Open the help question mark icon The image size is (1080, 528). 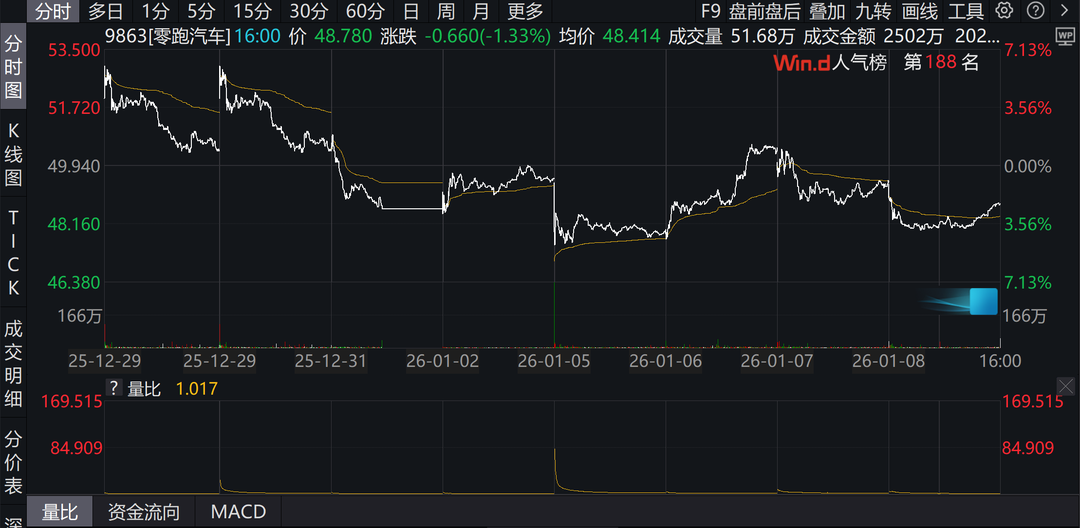tap(1035, 10)
